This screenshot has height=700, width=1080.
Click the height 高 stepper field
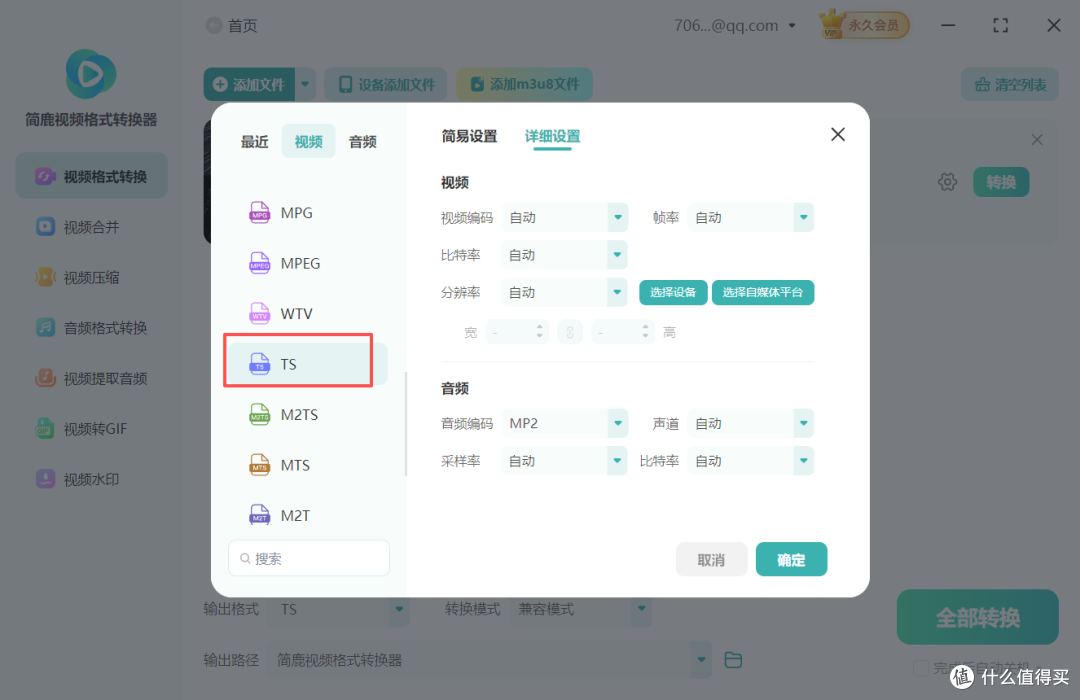coord(623,332)
